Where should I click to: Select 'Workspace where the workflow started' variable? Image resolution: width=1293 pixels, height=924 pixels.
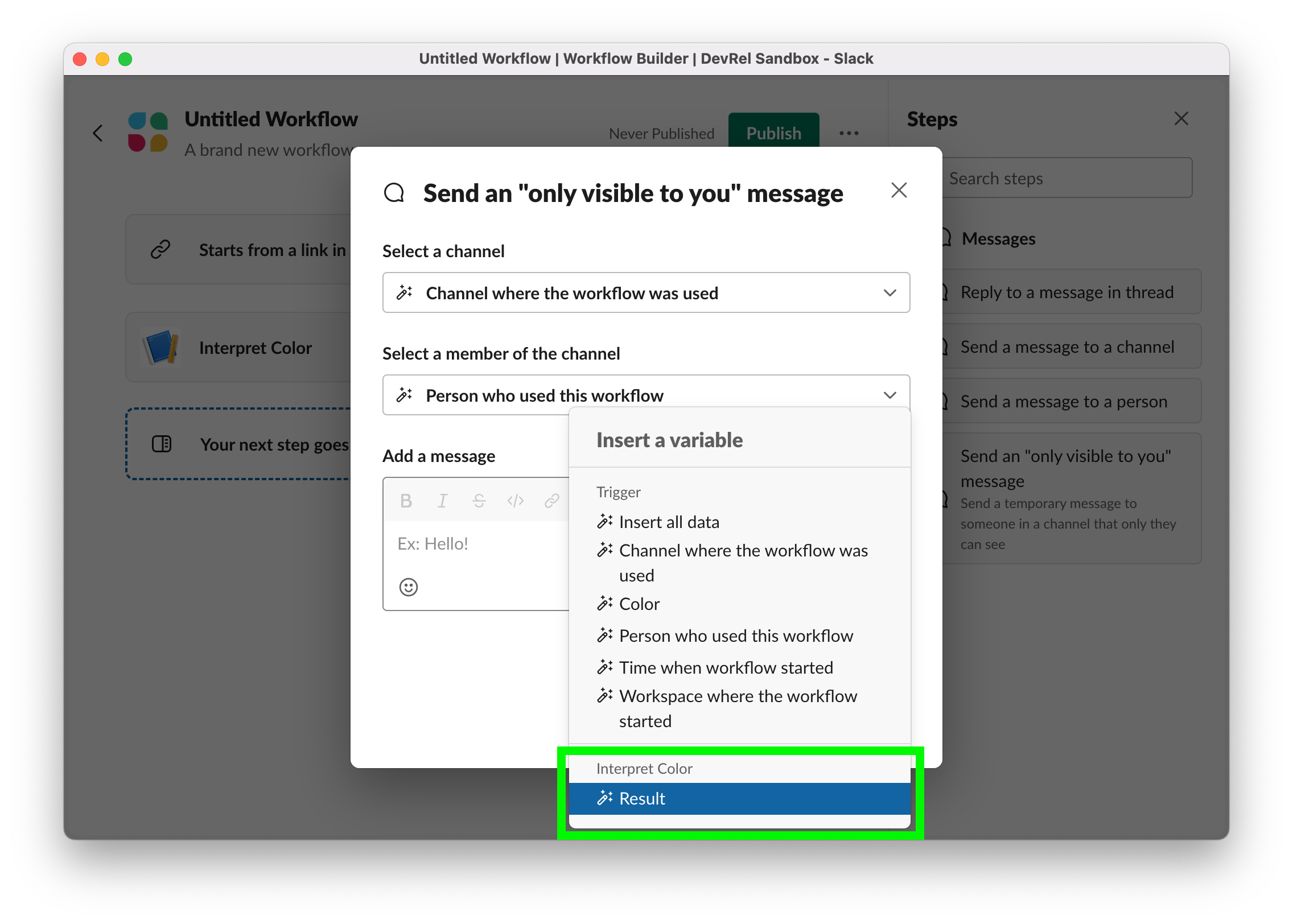[x=739, y=708]
